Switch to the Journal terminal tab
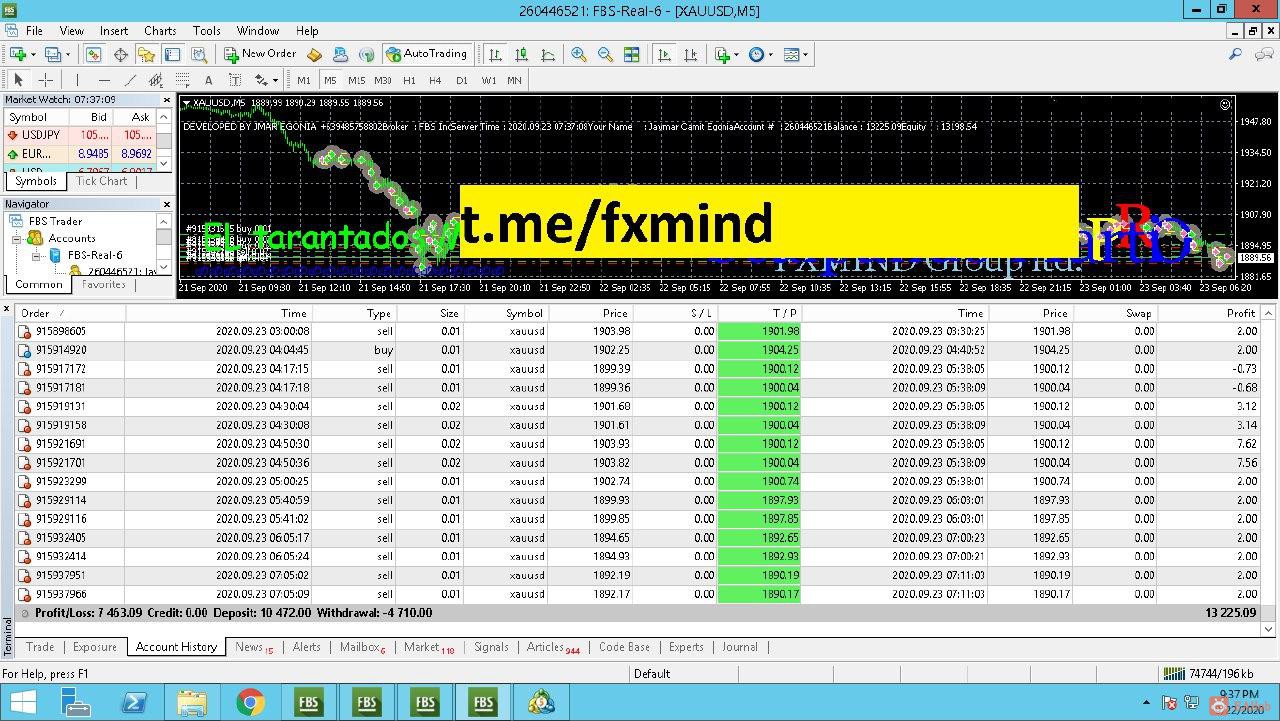Screen dimensions: 1280x721 pyautogui.click(x=740, y=647)
